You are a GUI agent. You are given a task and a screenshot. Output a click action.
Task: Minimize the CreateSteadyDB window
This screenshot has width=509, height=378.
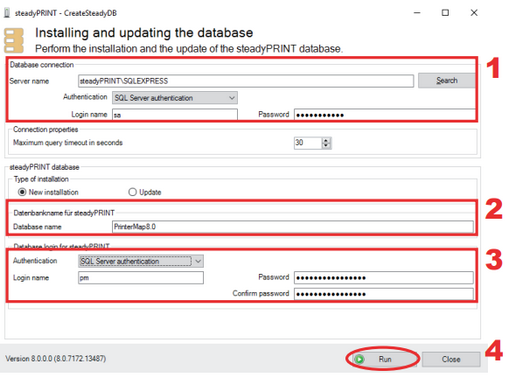417,13
